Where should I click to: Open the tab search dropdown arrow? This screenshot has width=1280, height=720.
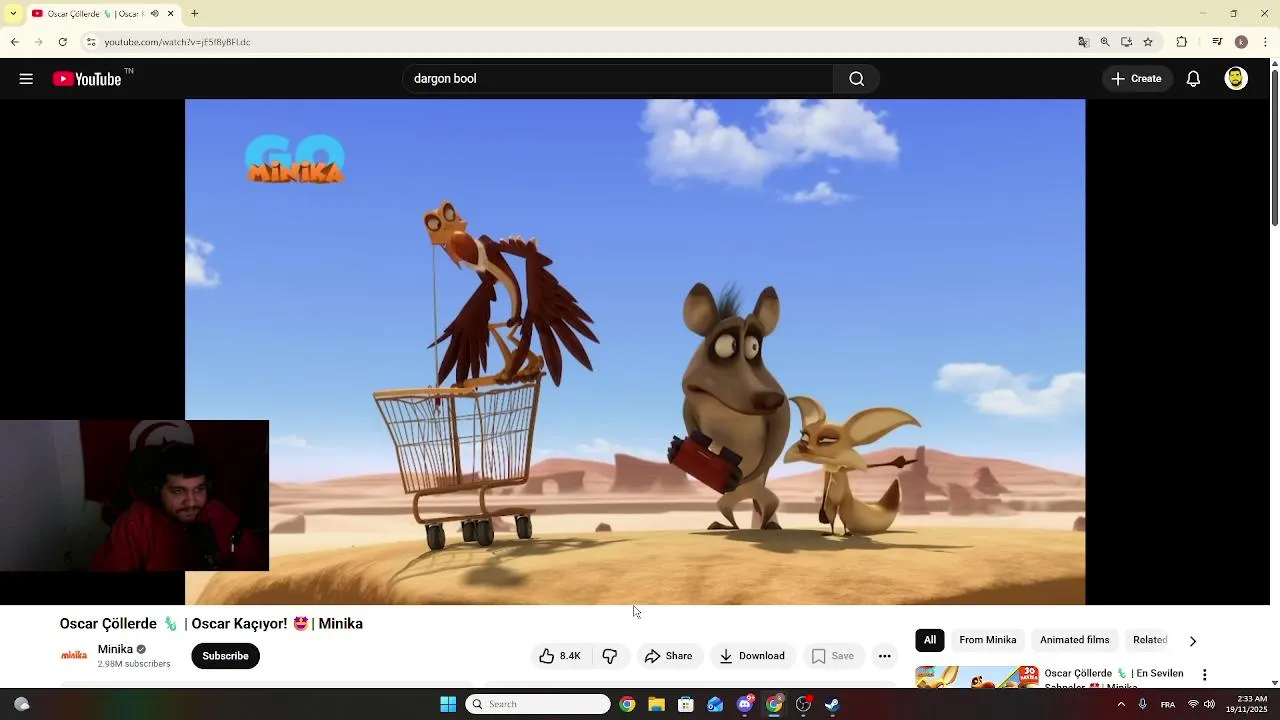[13, 14]
